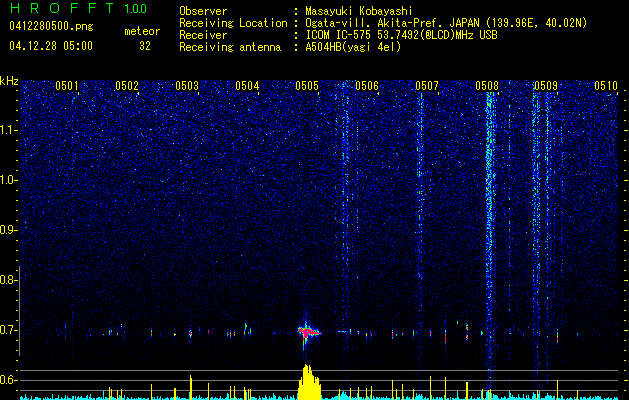
Task: Click the 0510 time marker
Action: pyautogui.click(x=606, y=86)
